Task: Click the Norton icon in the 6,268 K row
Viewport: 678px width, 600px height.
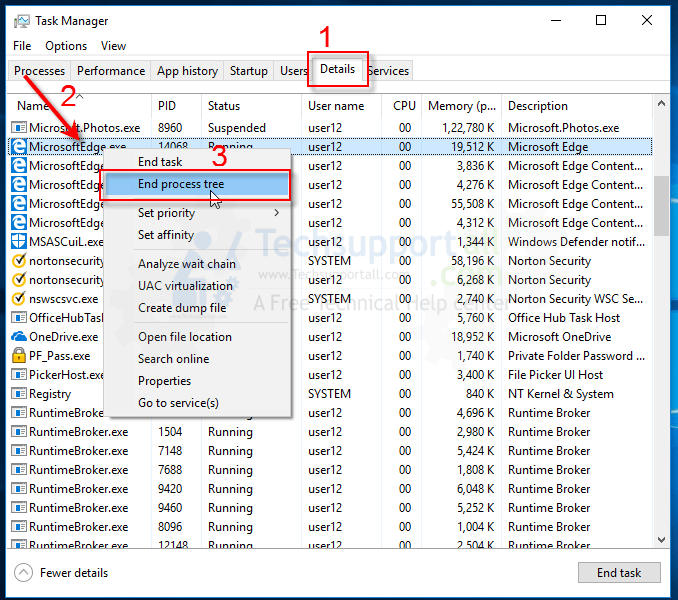Action: (x=19, y=279)
